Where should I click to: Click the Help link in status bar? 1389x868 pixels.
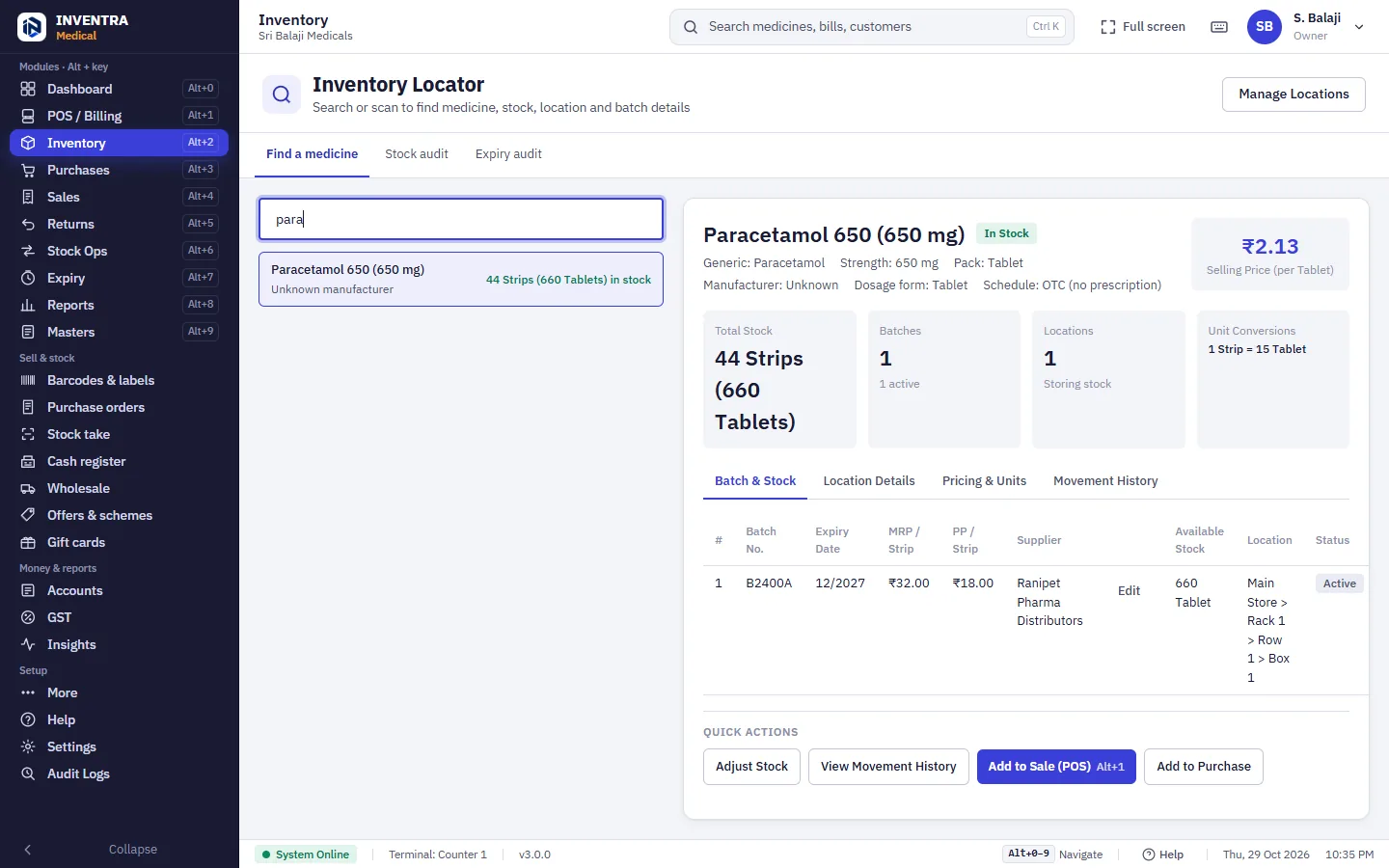1162,854
